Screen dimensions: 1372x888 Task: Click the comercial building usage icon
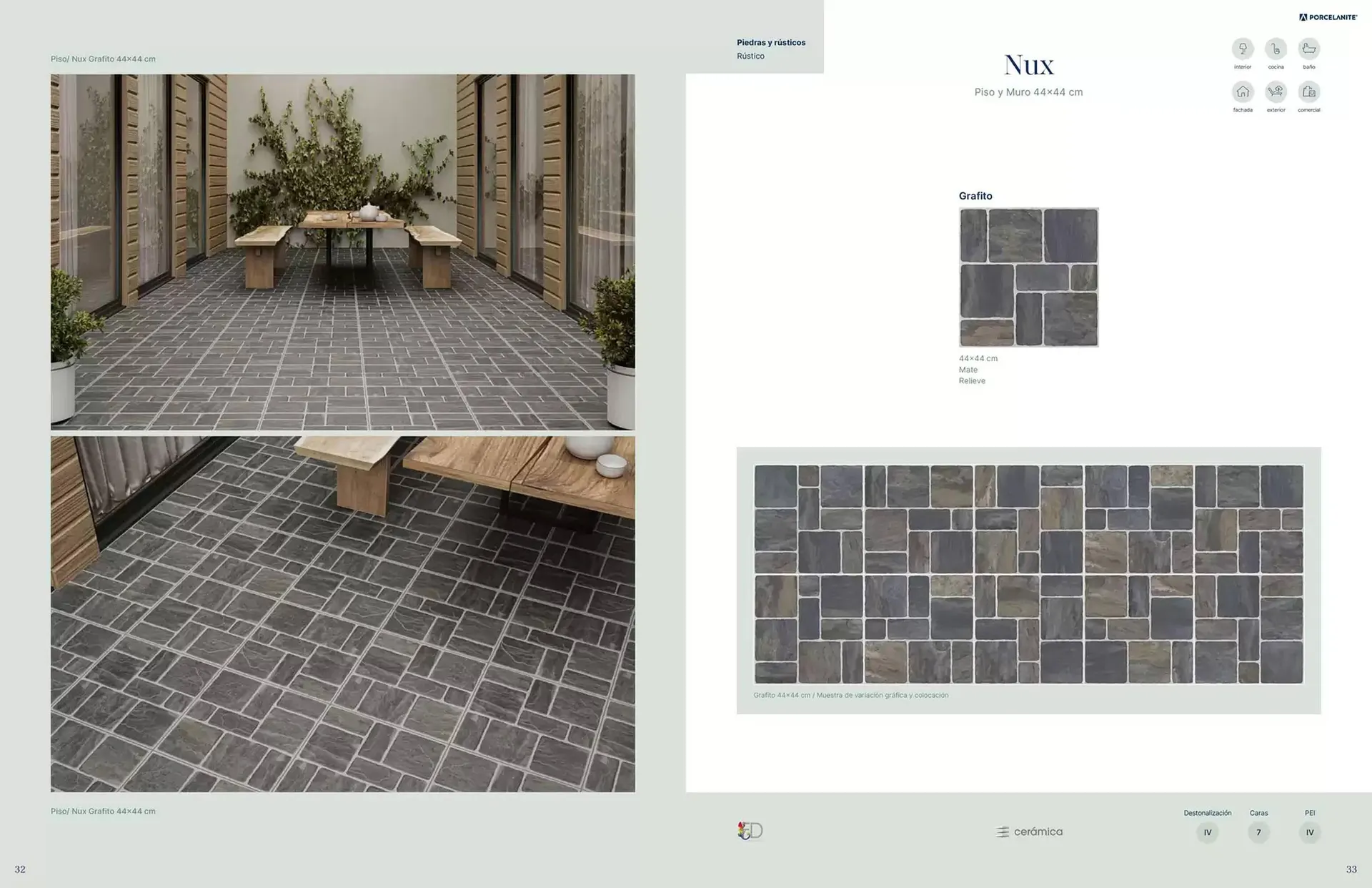click(x=1308, y=92)
